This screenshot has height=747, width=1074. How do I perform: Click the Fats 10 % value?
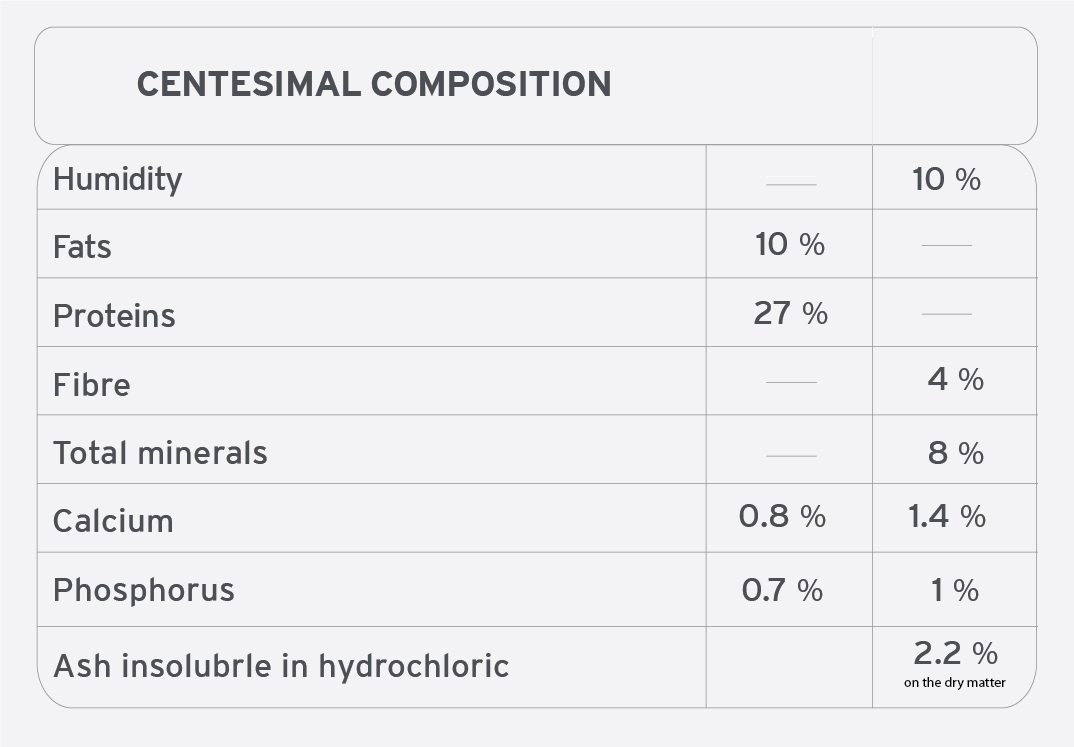[790, 244]
